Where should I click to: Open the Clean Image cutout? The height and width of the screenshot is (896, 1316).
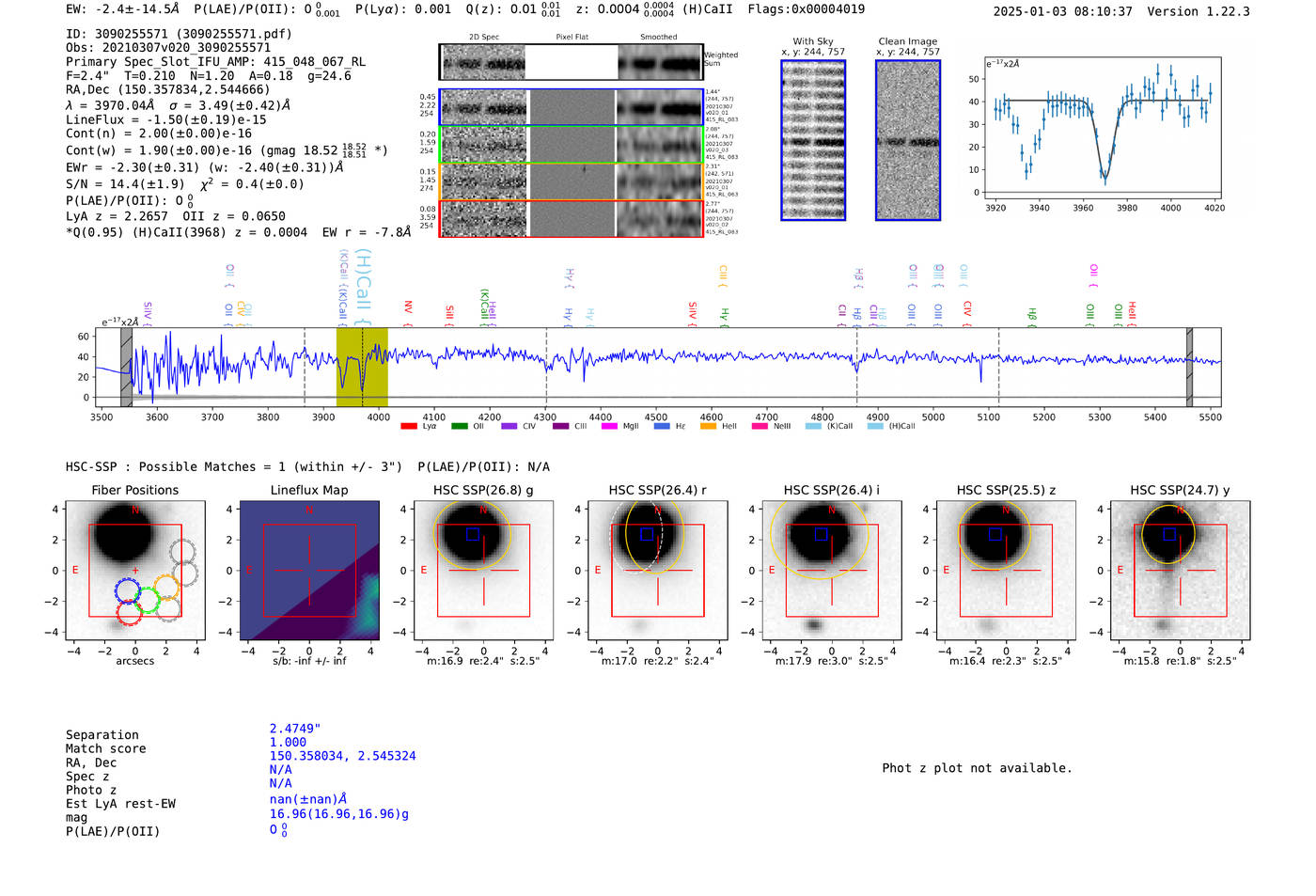coord(908,140)
